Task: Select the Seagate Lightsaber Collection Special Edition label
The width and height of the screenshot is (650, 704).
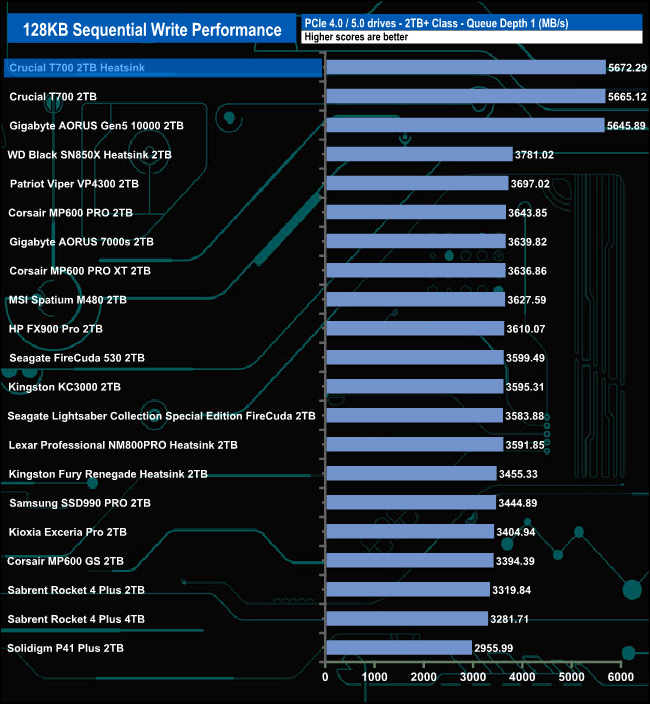Action: [x=162, y=416]
